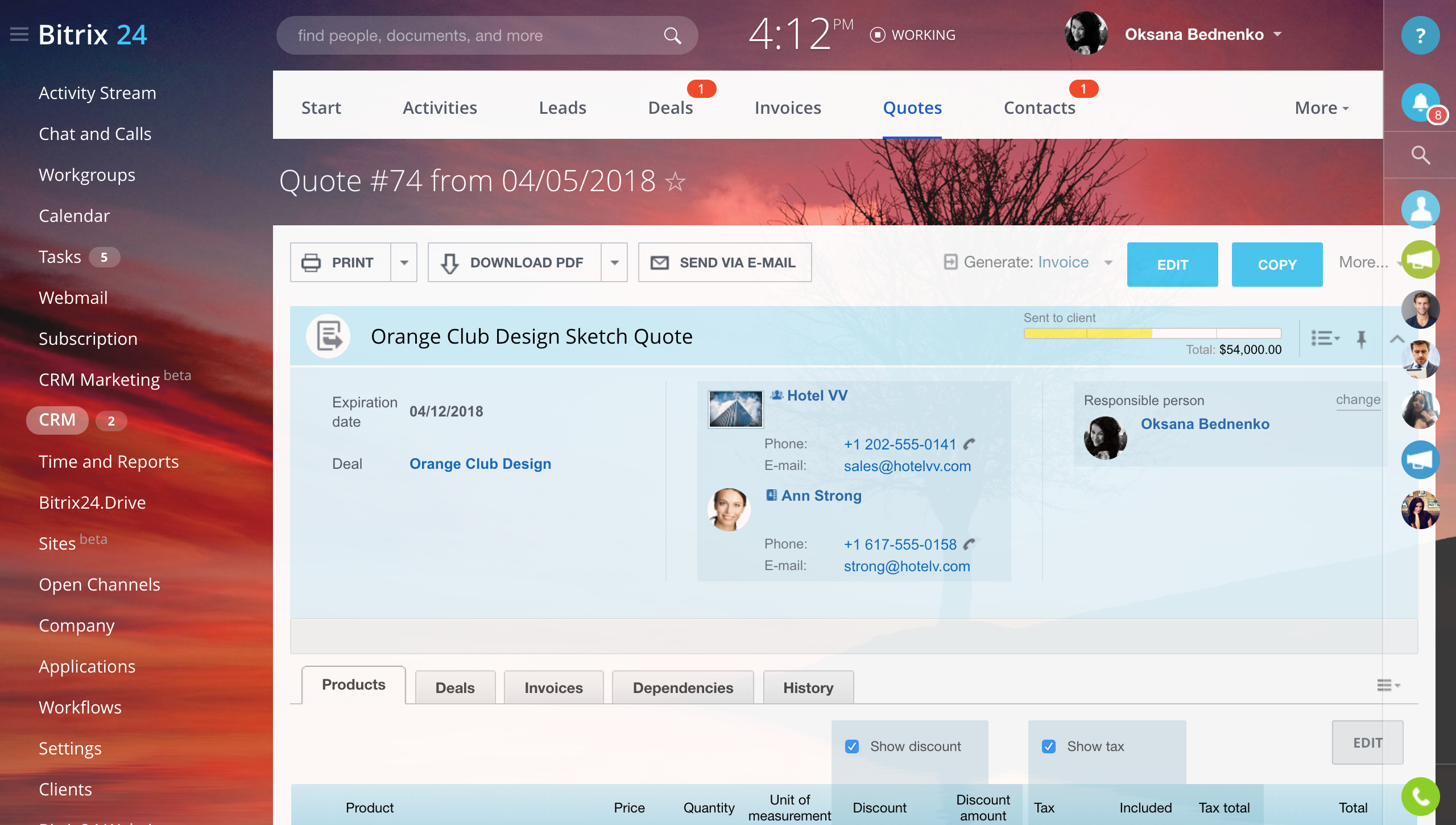Viewport: 1456px width, 825px height.
Task: Call Hotel VV phone handset icon
Action: pos(970,444)
